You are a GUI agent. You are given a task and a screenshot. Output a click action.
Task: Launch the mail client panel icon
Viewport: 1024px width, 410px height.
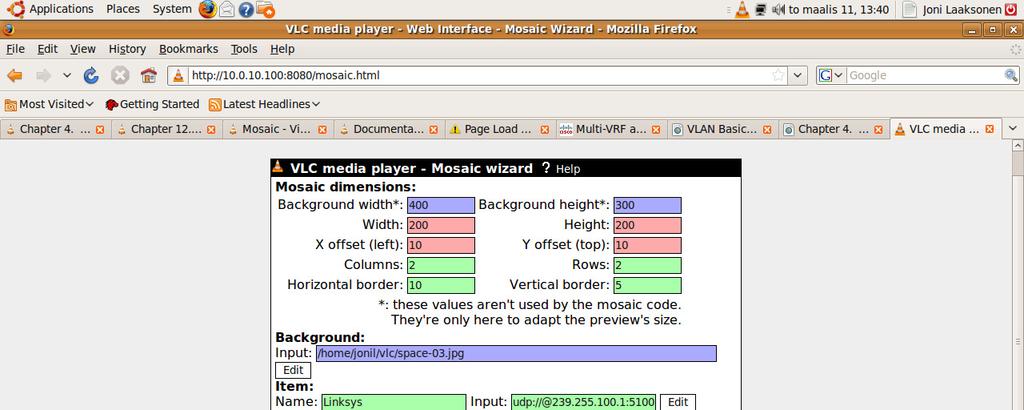click(x=227, y=9)
